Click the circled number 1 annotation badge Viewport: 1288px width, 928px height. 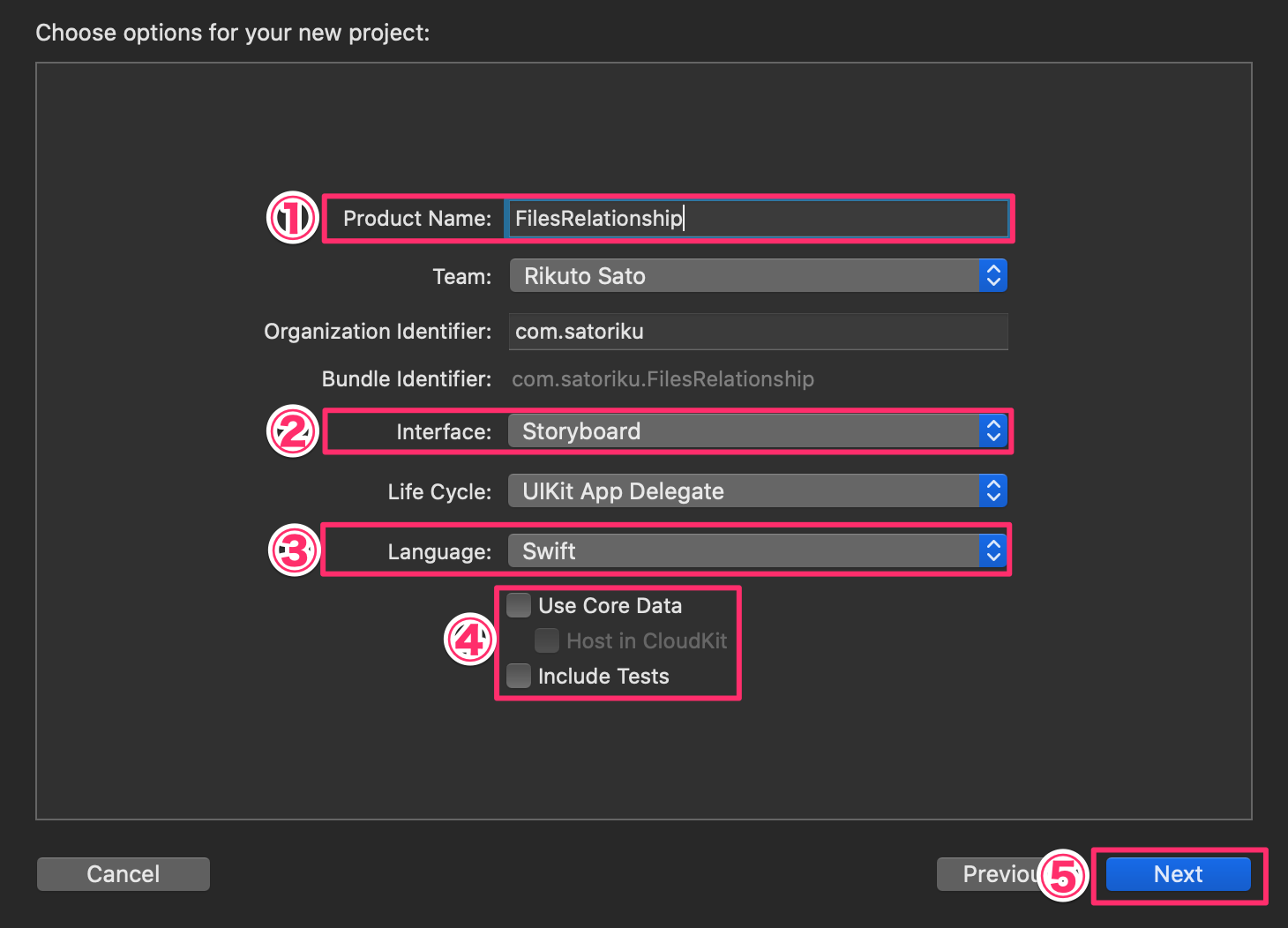coord(292,218)
